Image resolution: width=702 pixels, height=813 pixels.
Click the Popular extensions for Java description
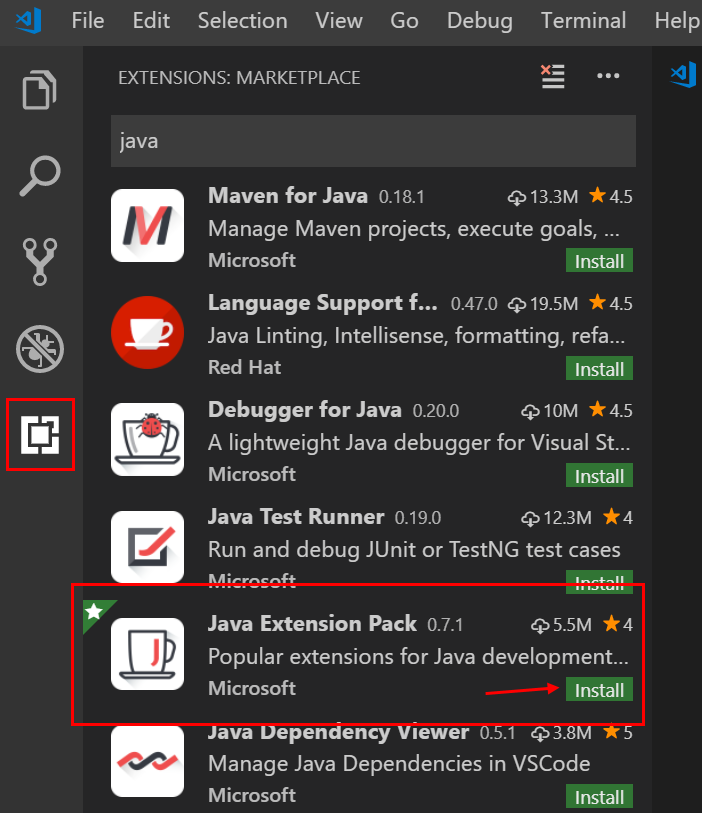point(418,657)
